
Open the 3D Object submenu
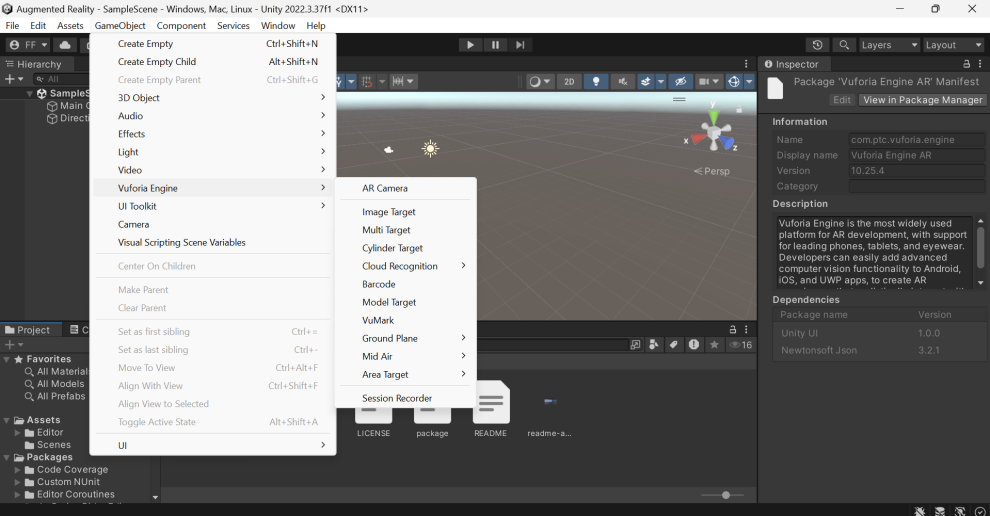click(x=213, y=98)
